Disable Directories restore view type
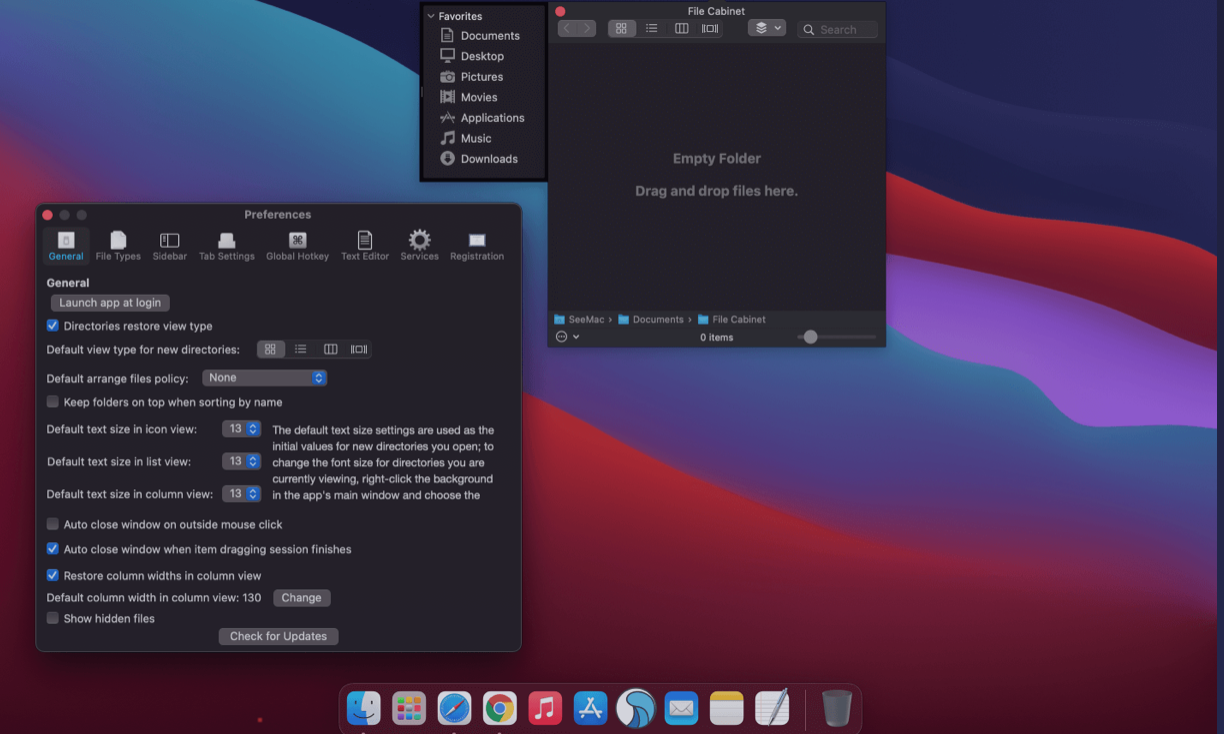The width and height of the screenshot is (1224, 734). (52, 325)
